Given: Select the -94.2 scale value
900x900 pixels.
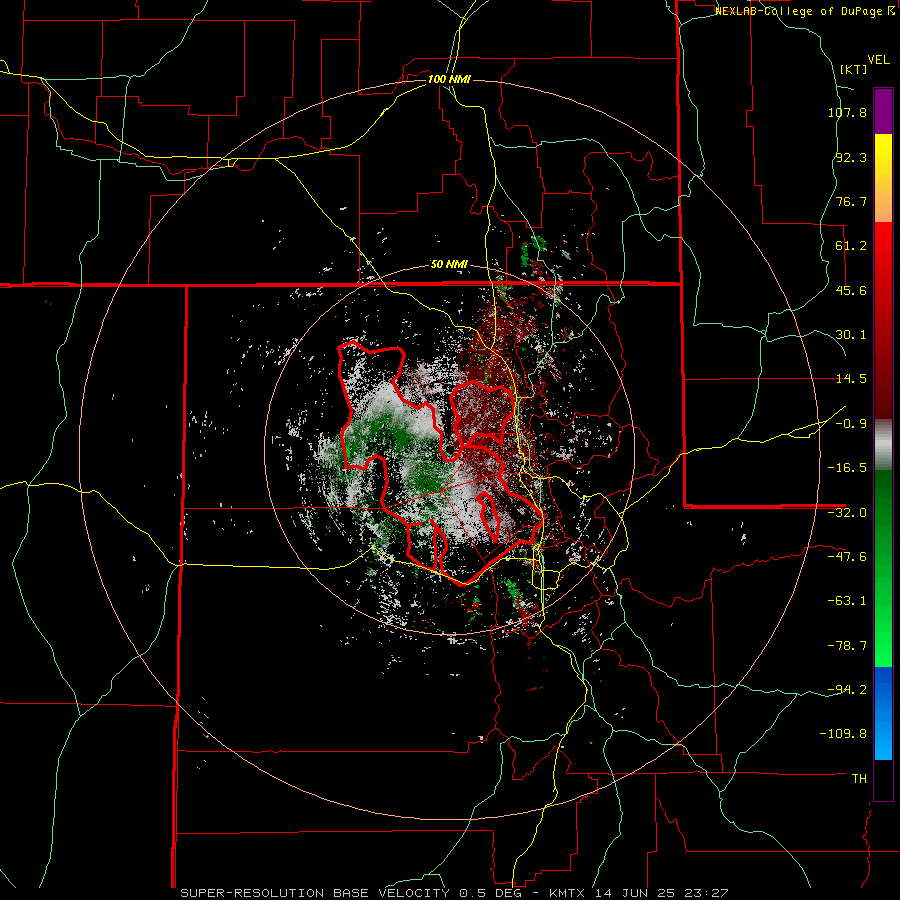Looking at the screenshot, I should (847, 689).
